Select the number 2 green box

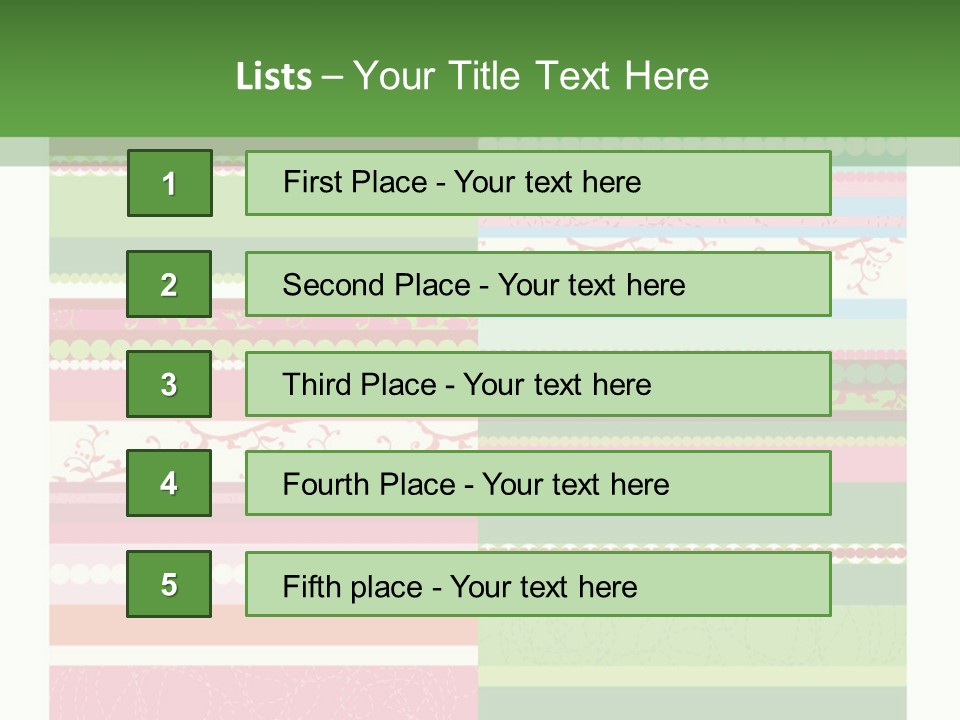click(x=169, y=284)
